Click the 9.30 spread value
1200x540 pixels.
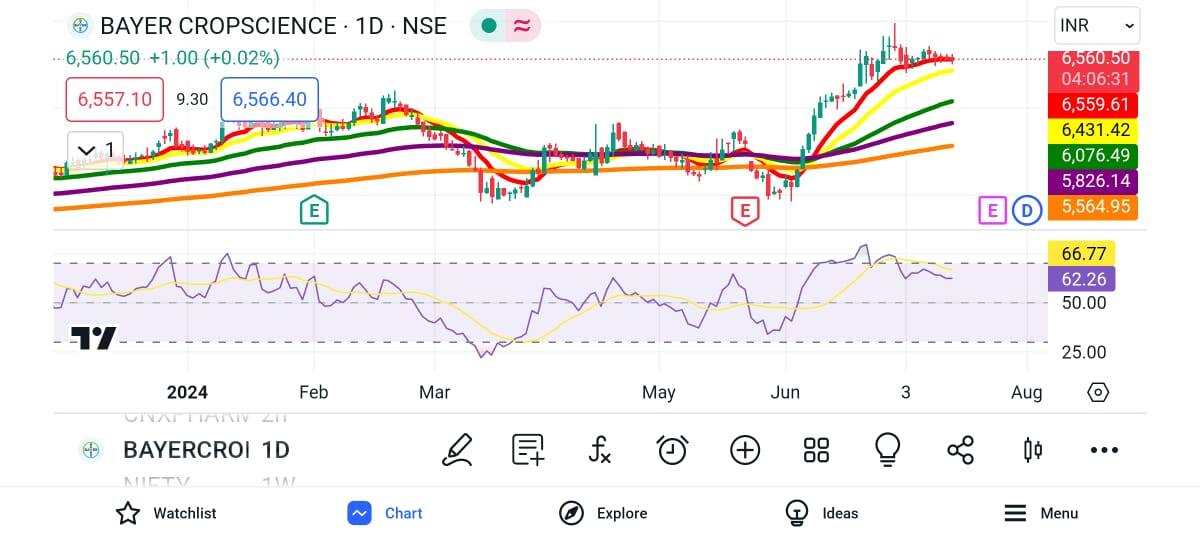point(192,99)
